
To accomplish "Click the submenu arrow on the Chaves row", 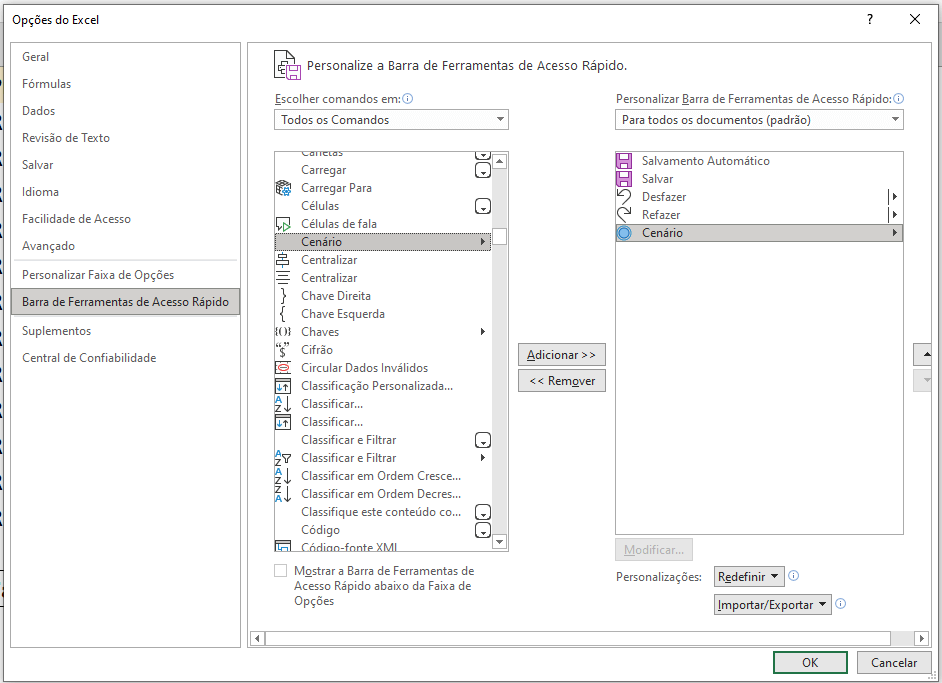I will pyautogui.click(x=482, y=332).
